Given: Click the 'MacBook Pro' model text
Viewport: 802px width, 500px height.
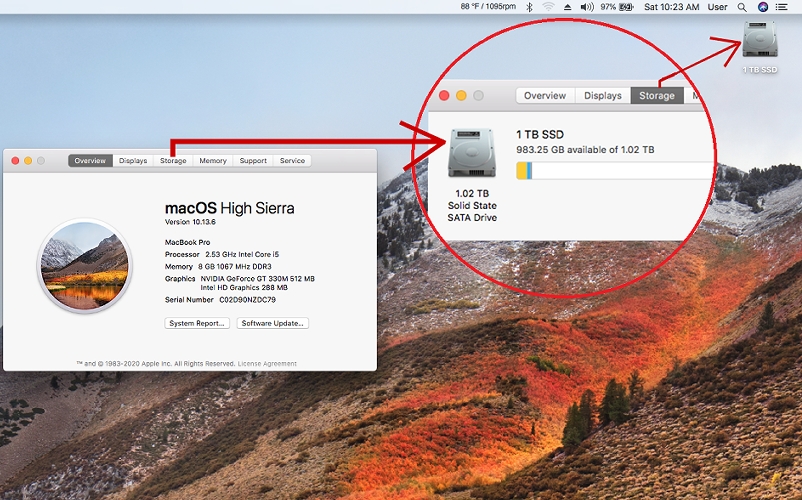Looking at the screenshot, I should click(x=187, y=242).
